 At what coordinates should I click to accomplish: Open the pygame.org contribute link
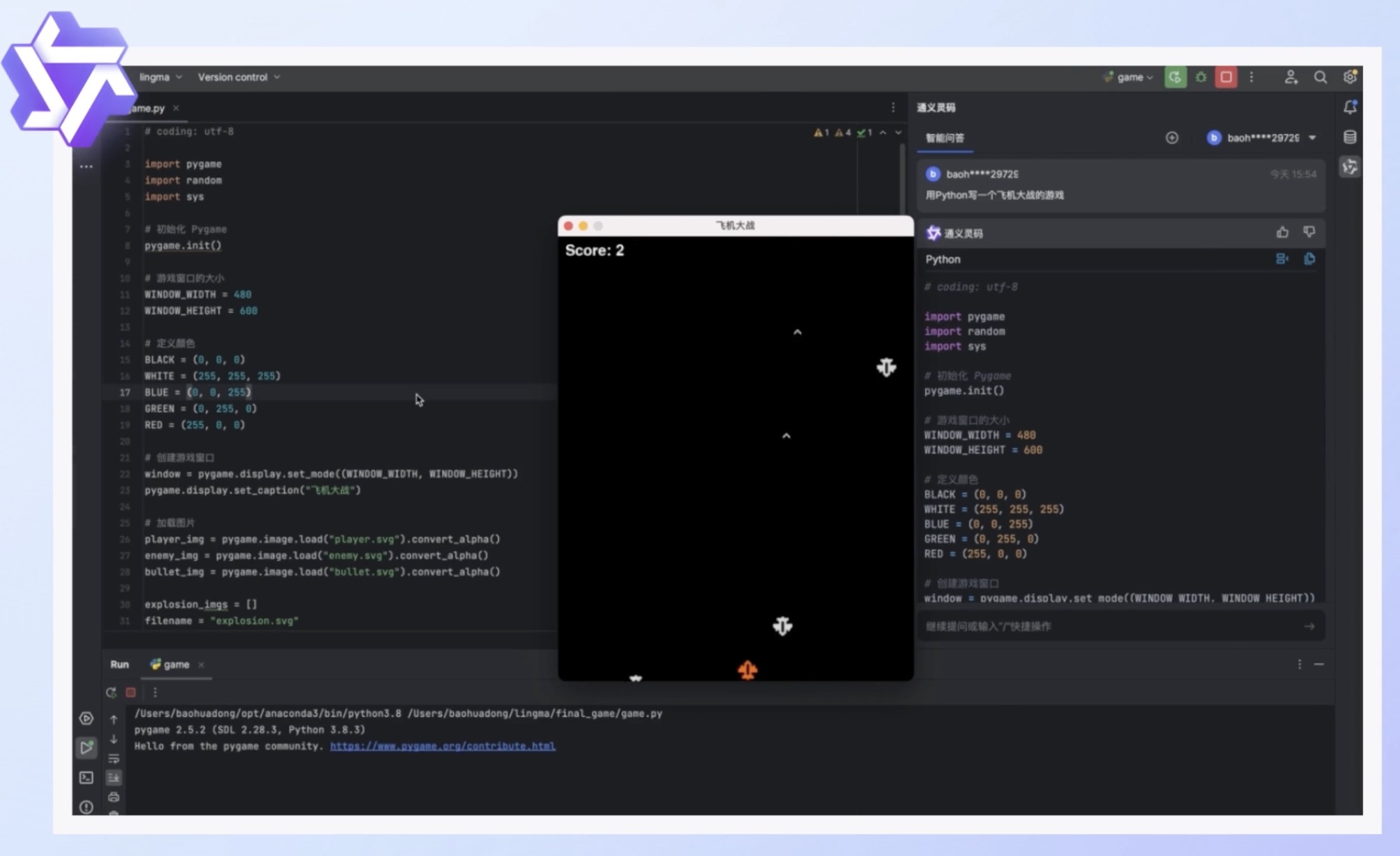(x=443, y=746)
